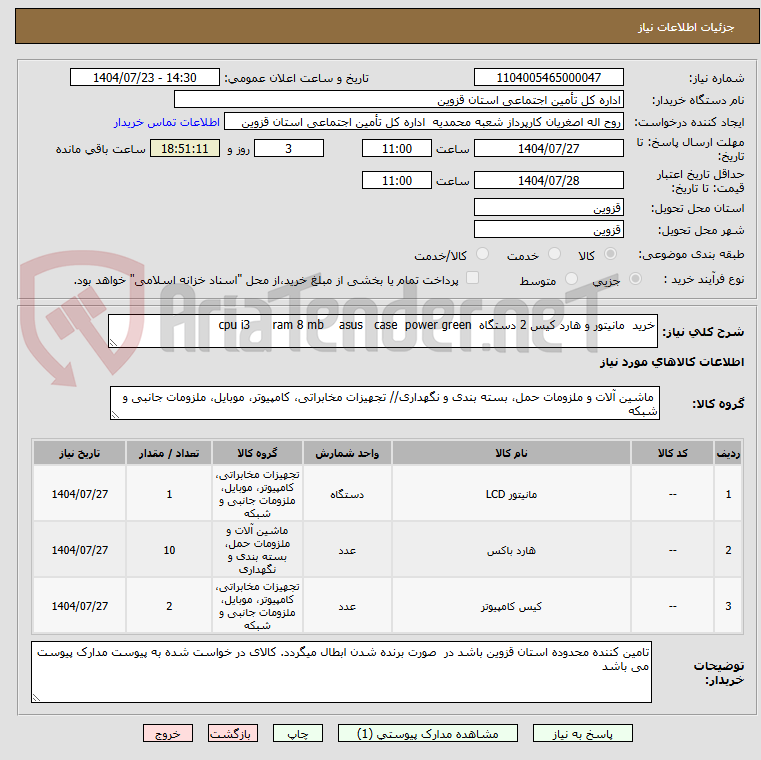Click the buyer organization name field
This screenshot has width=761, height=760.
[398, 100]
